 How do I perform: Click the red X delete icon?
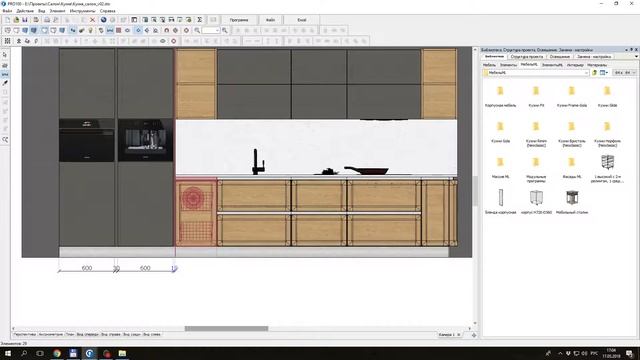pyautogui.click(x=93, y=20)
